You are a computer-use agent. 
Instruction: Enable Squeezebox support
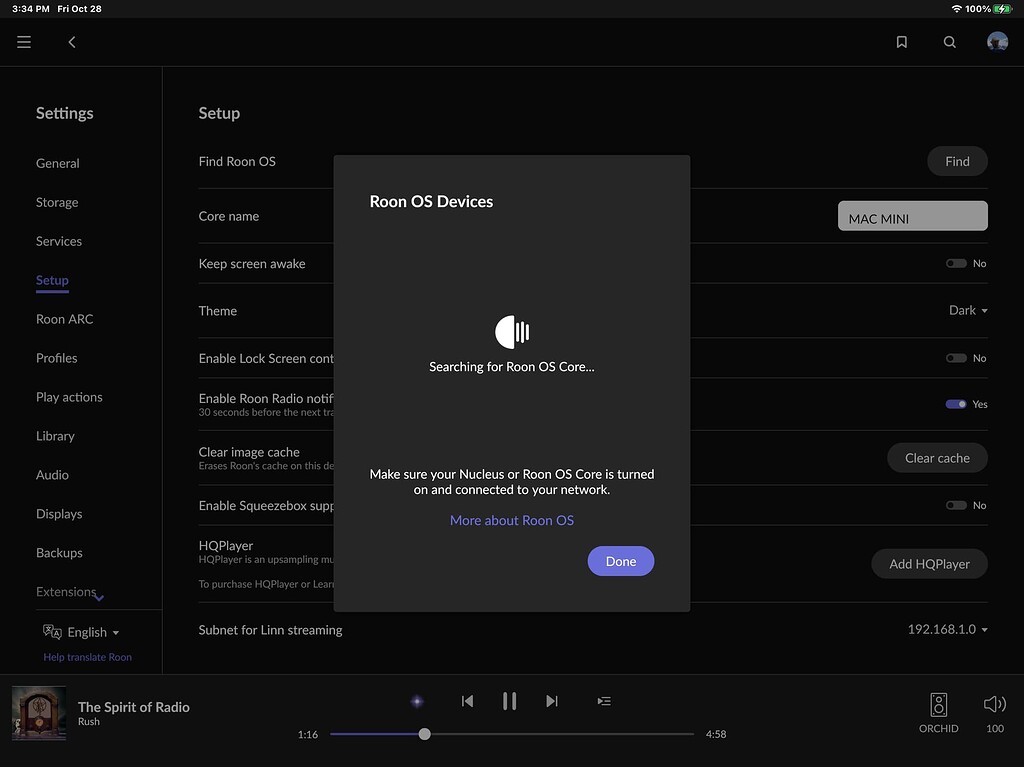tap(957, 505)
